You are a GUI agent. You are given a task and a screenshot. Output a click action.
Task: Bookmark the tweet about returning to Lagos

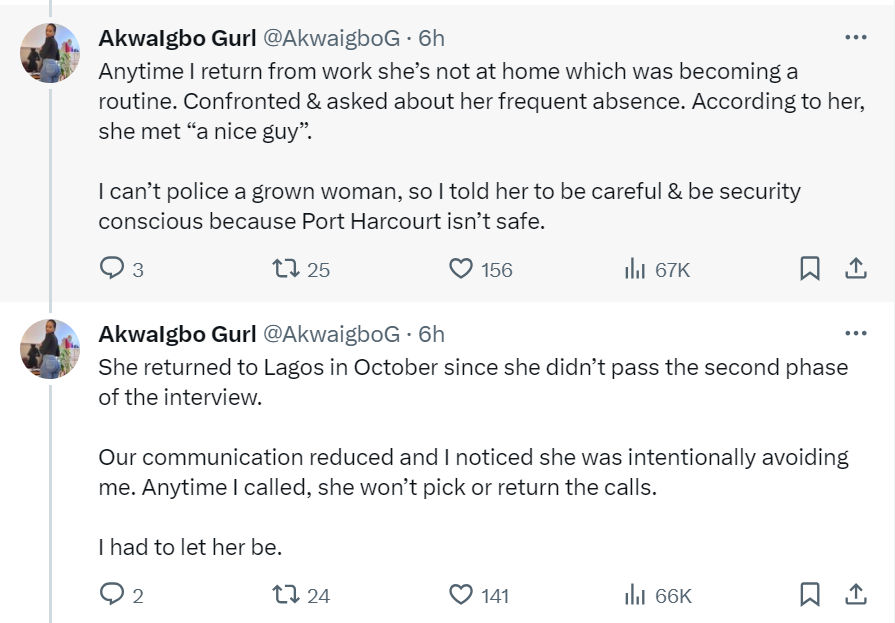(810, 594)
